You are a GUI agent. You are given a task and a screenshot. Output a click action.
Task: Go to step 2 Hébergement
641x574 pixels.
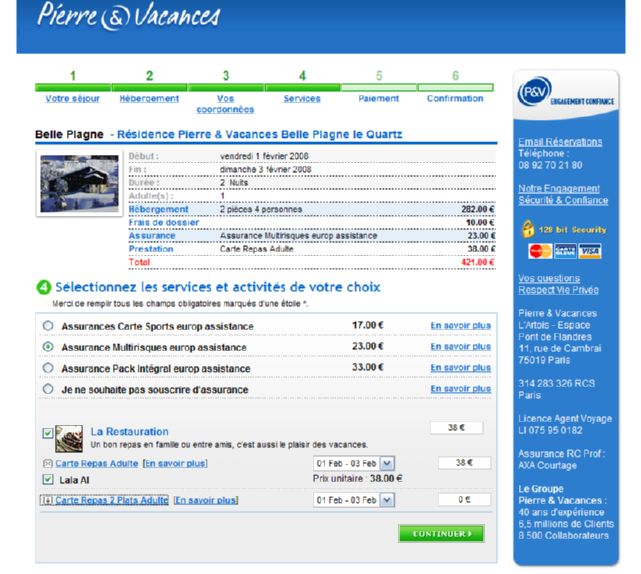coord(149,99)
